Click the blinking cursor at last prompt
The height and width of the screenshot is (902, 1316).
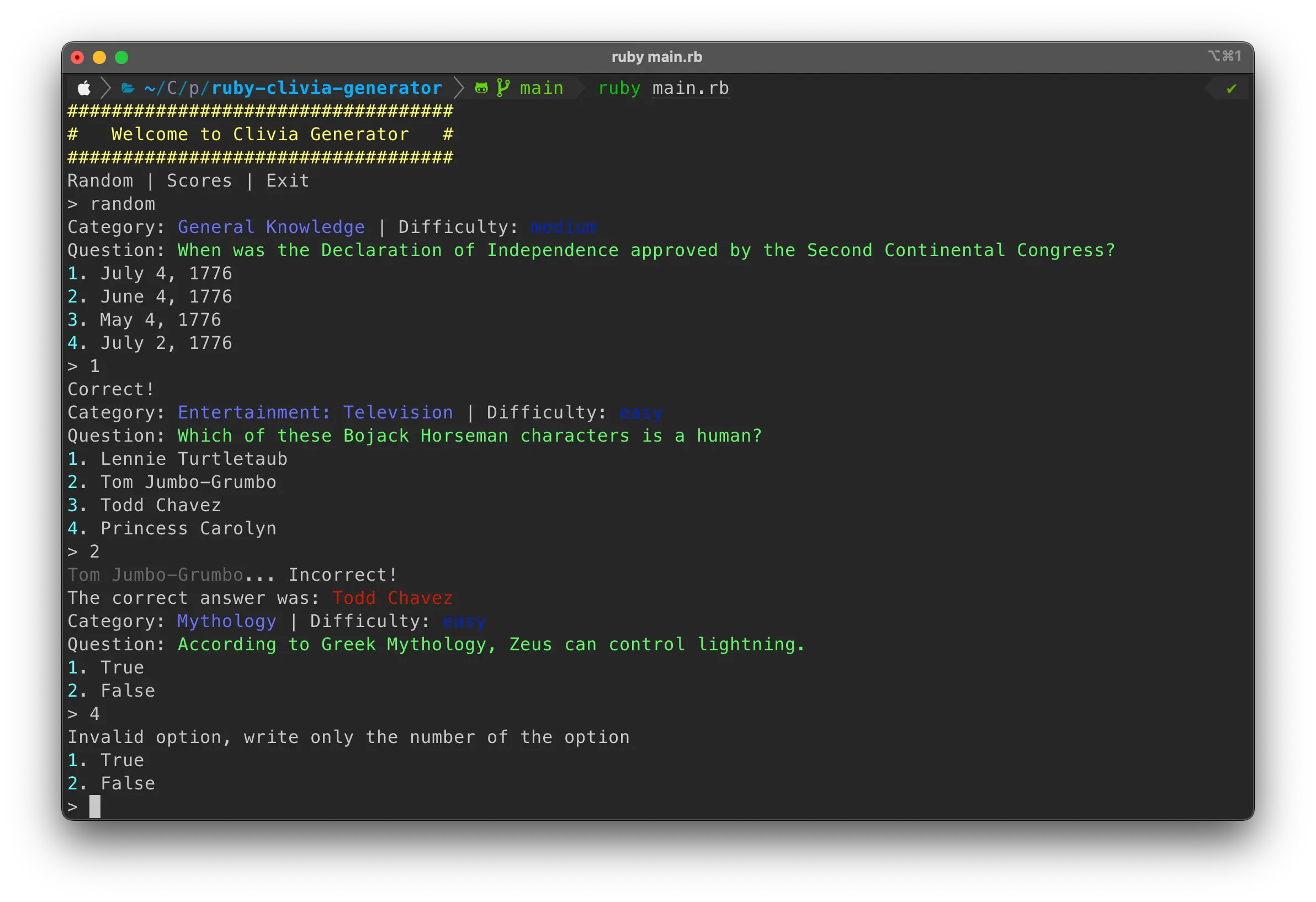coord(94,807)
